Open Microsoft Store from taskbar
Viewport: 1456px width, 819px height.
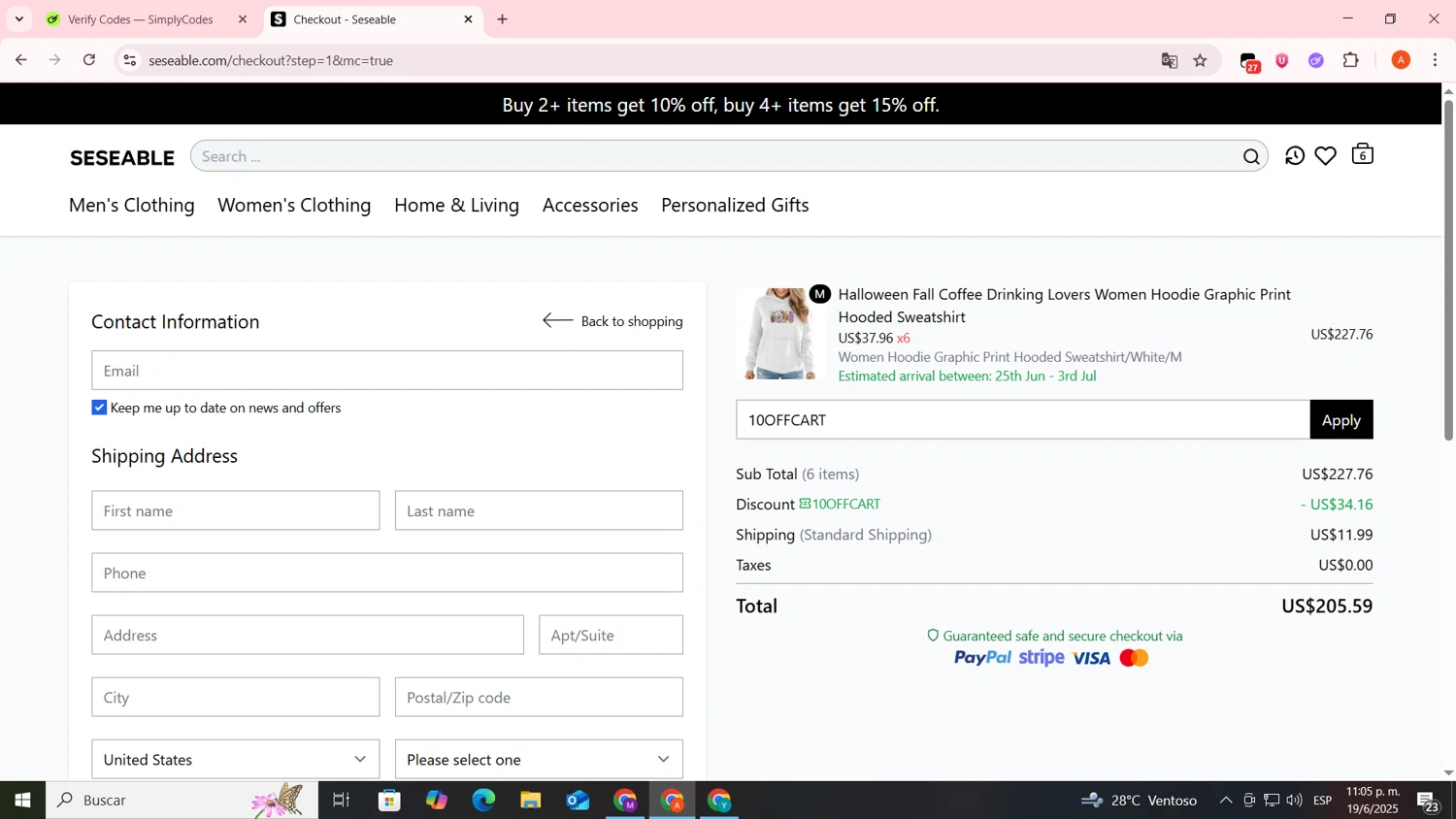point(389,801)
